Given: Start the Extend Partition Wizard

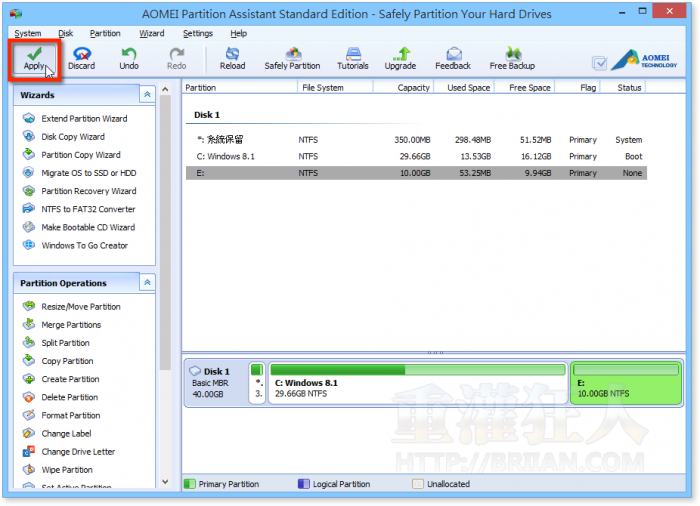Looking at the screenshot, I should coord(84,119).
